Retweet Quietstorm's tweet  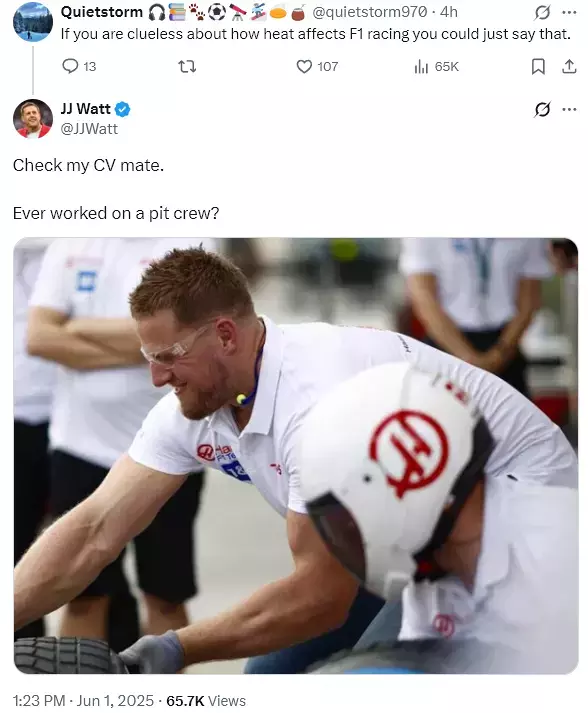pos(187,67)
